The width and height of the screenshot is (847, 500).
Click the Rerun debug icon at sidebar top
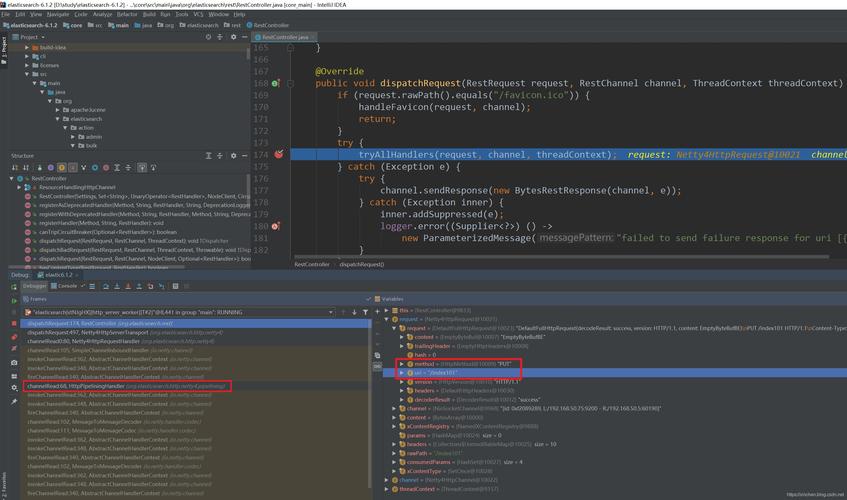click(14, 287)
